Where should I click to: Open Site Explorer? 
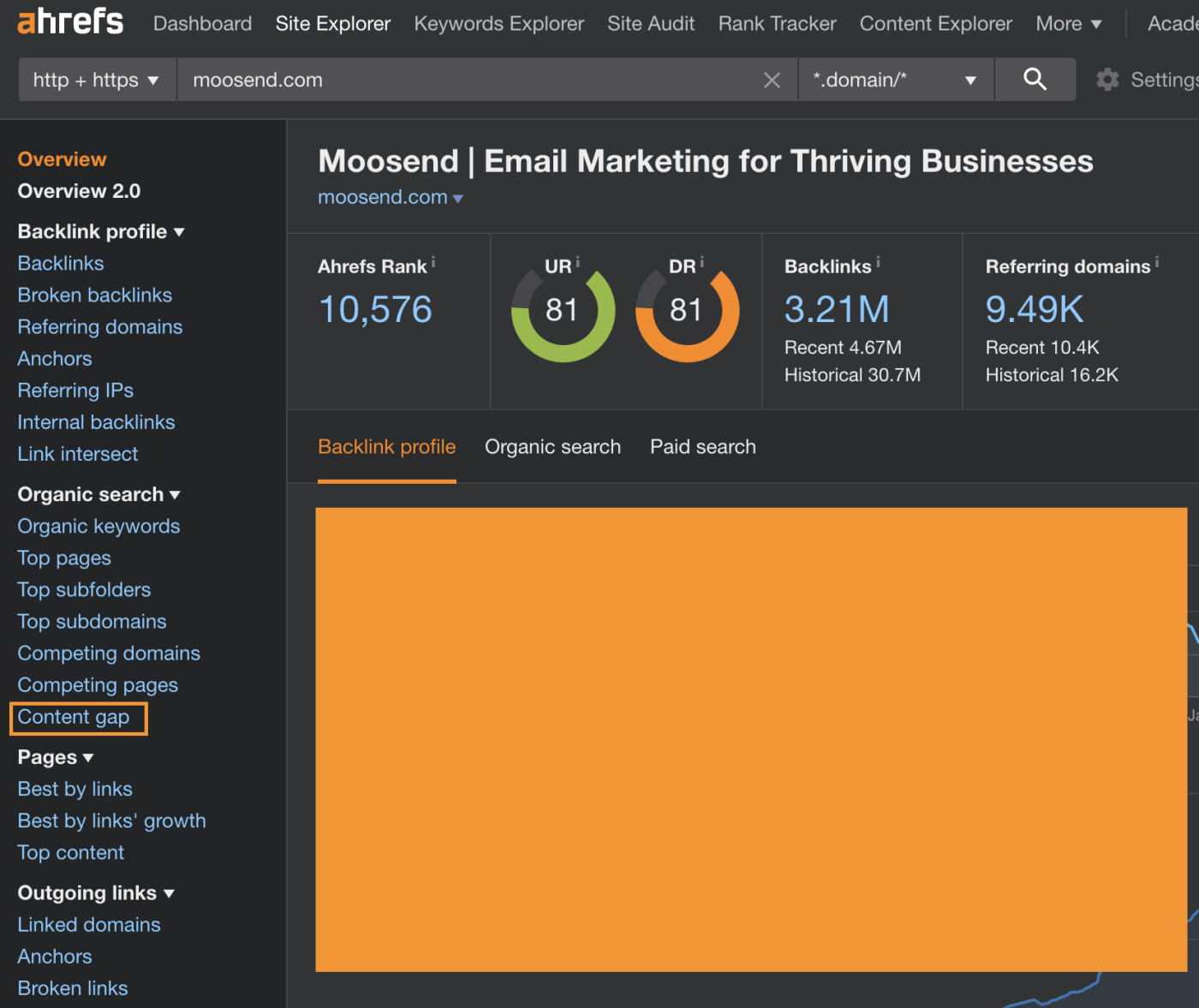pos(333,23)
